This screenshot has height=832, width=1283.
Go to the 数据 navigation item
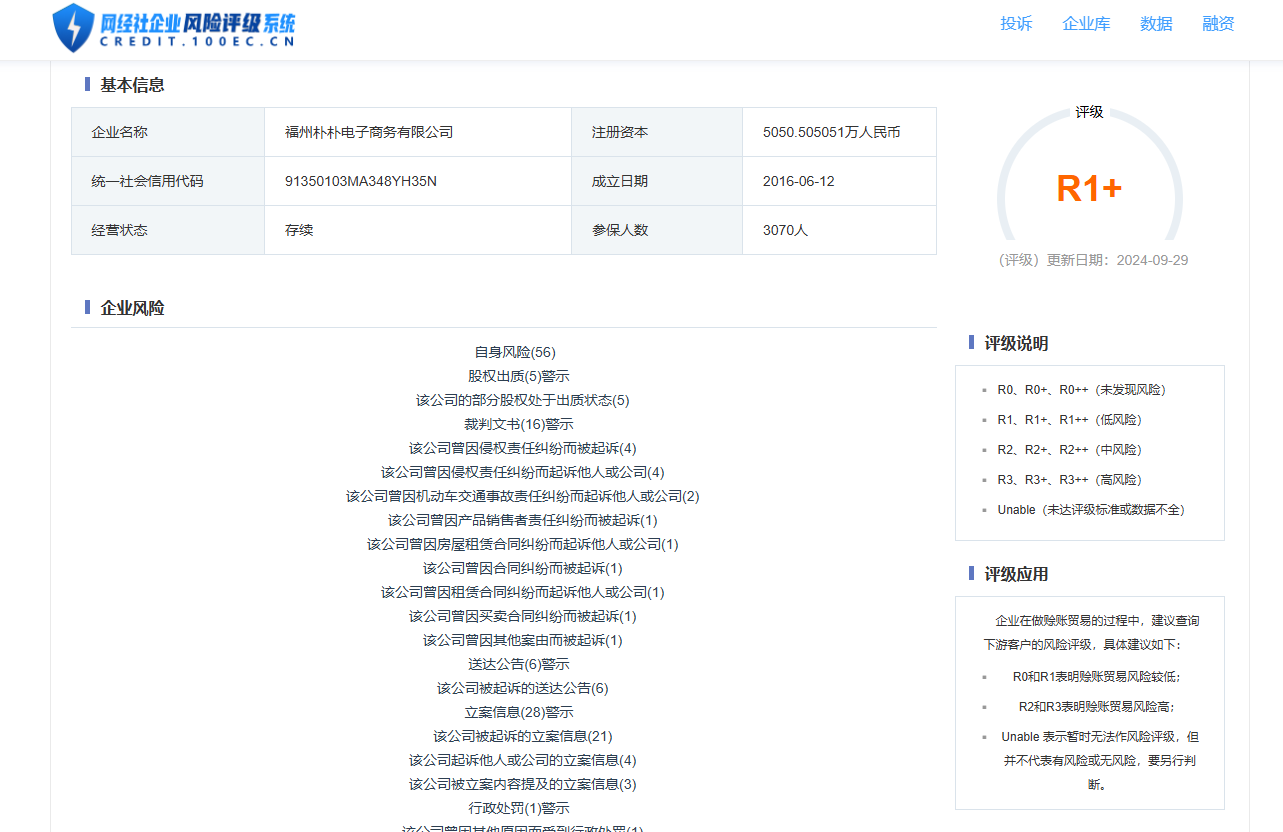[1156, 24]
